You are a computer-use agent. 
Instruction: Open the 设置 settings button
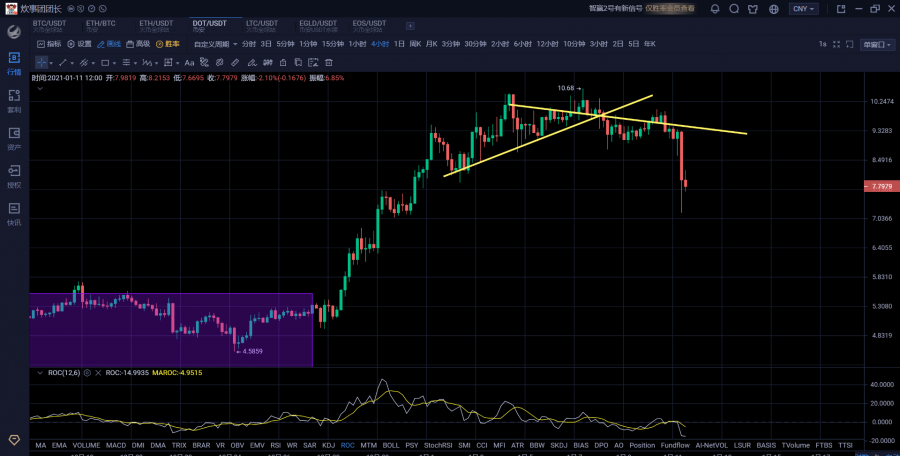[79, 44]
